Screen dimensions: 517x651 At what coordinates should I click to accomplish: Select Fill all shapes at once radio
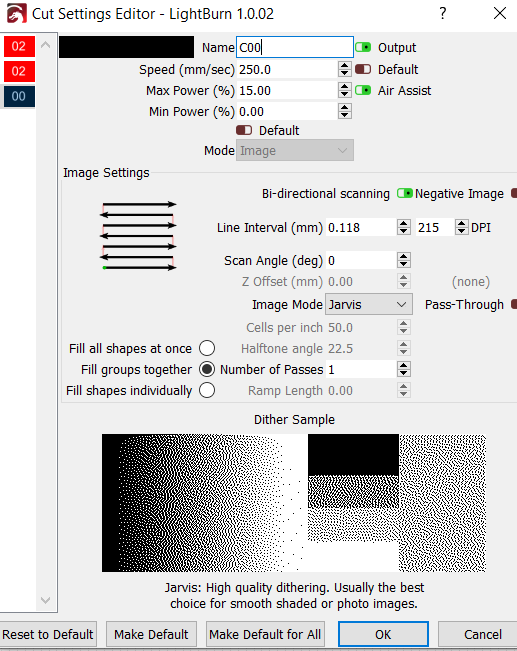click(207, 348)
